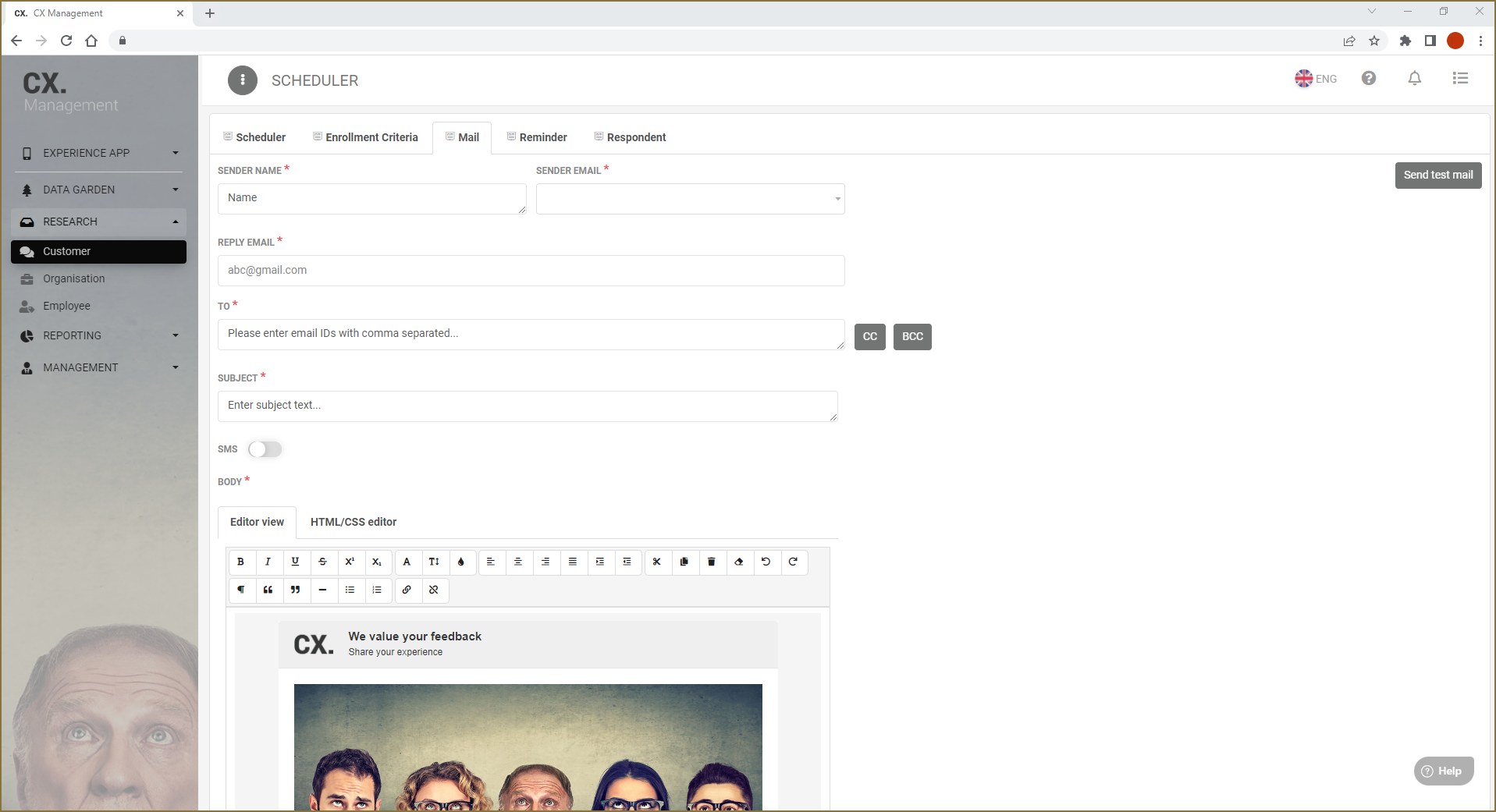Apply strikethrough formatting
Viewport: 1496px width, 812px height.
322,562
